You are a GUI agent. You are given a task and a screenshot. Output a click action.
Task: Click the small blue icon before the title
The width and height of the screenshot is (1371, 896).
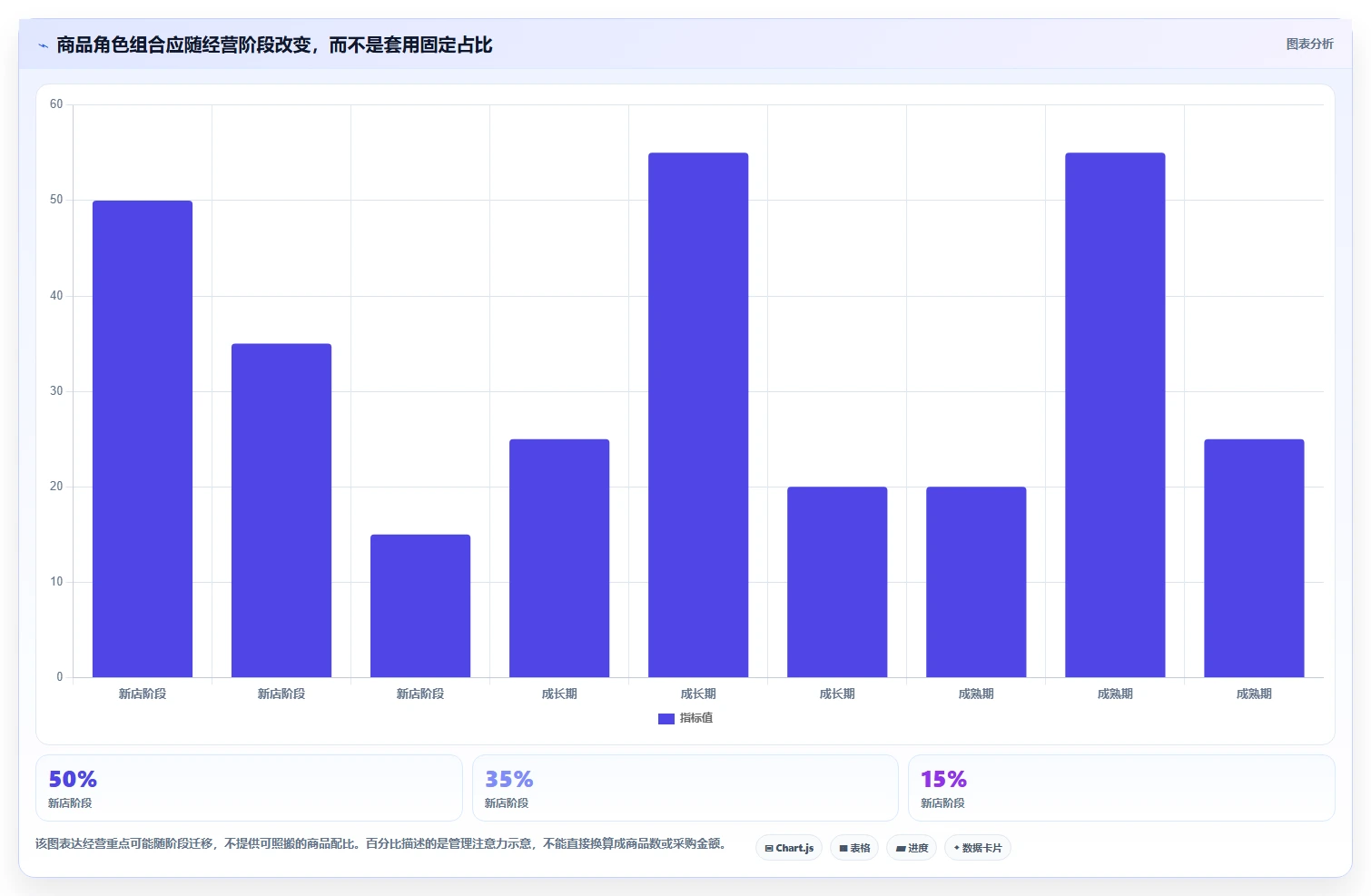pyautogui.click(x=43, y=45)
